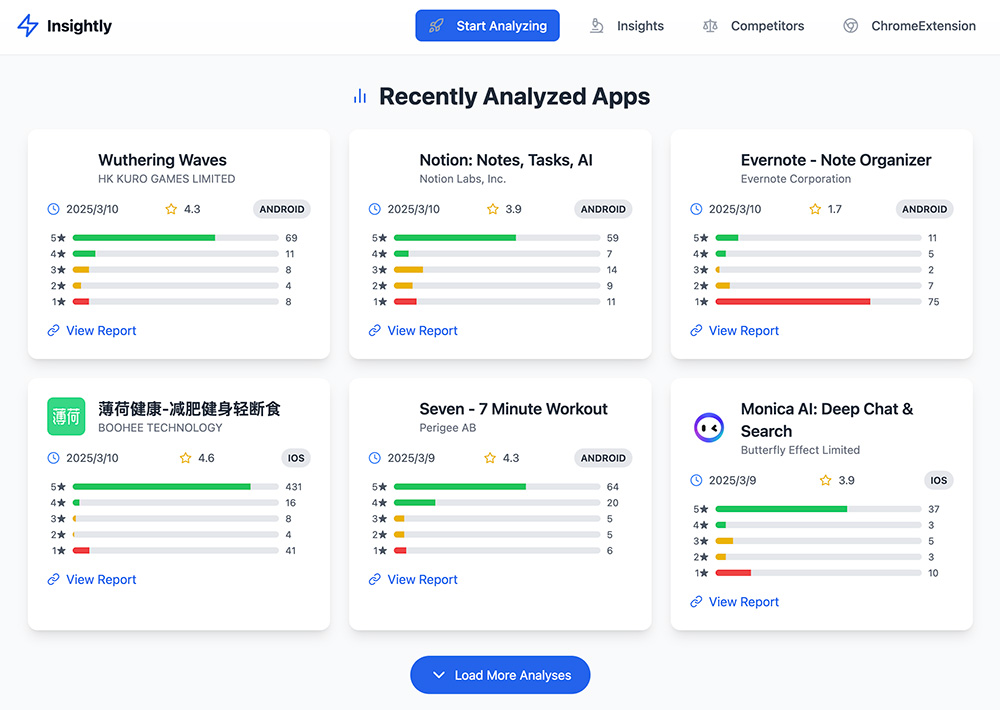This screenshot has height=710, width=1000.
Task: Click the ANDROID badge on Evernote card
Action: pyautogui.click(x=924, y=209)
